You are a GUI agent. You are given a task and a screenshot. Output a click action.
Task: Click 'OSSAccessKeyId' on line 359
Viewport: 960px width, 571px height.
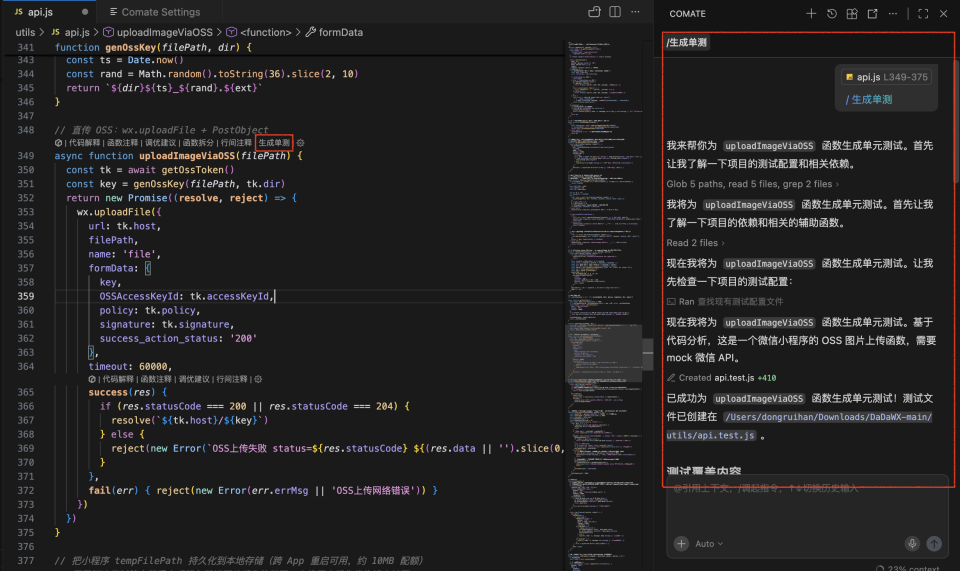point(139,296)
